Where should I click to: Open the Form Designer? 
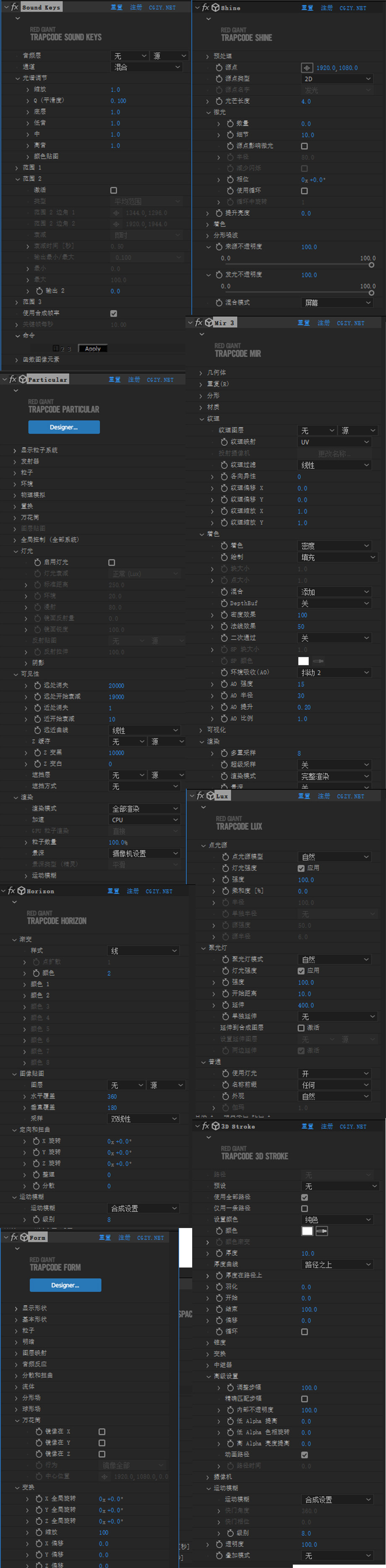point(65,1285)
